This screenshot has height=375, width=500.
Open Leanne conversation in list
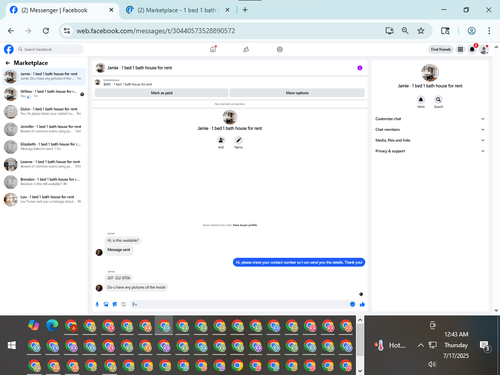(44, 164)
